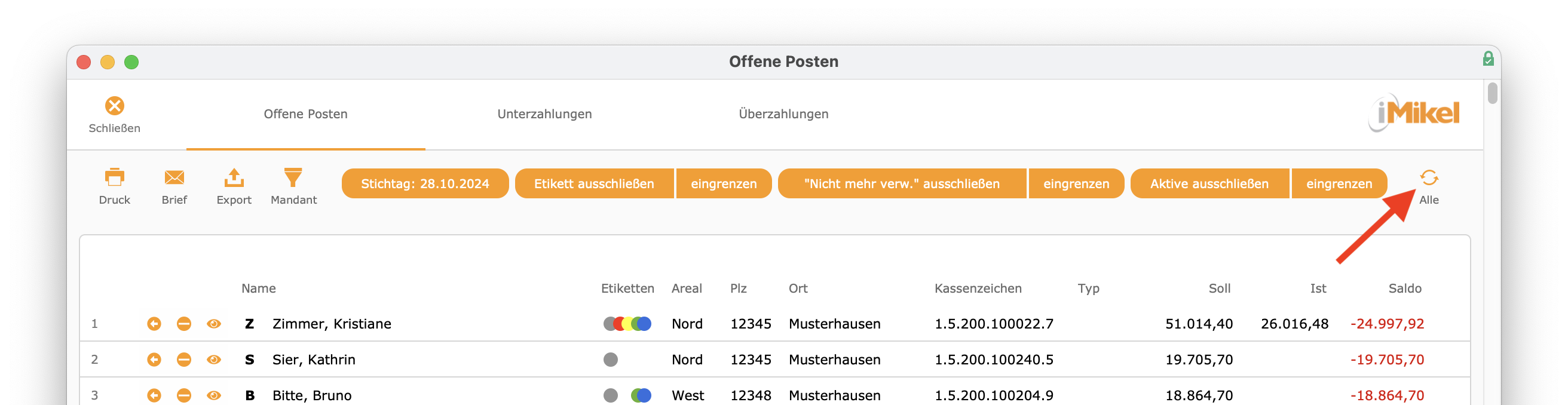The width and height of the screenshot is (1568, 405).
Task: Click Ist value 26.016,48
Action: pos(1295,324)
